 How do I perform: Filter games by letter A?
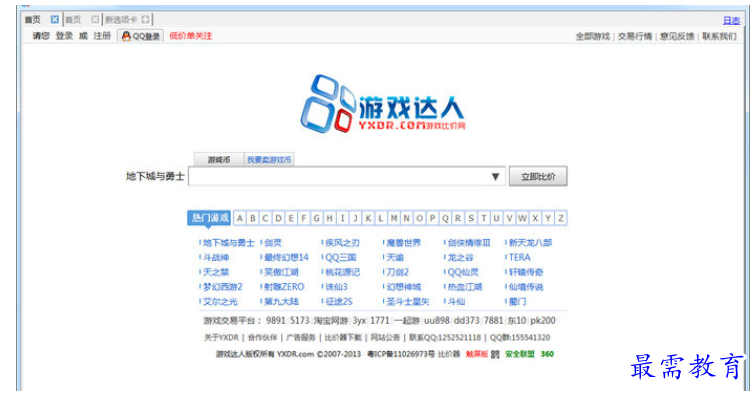point(240,218)
